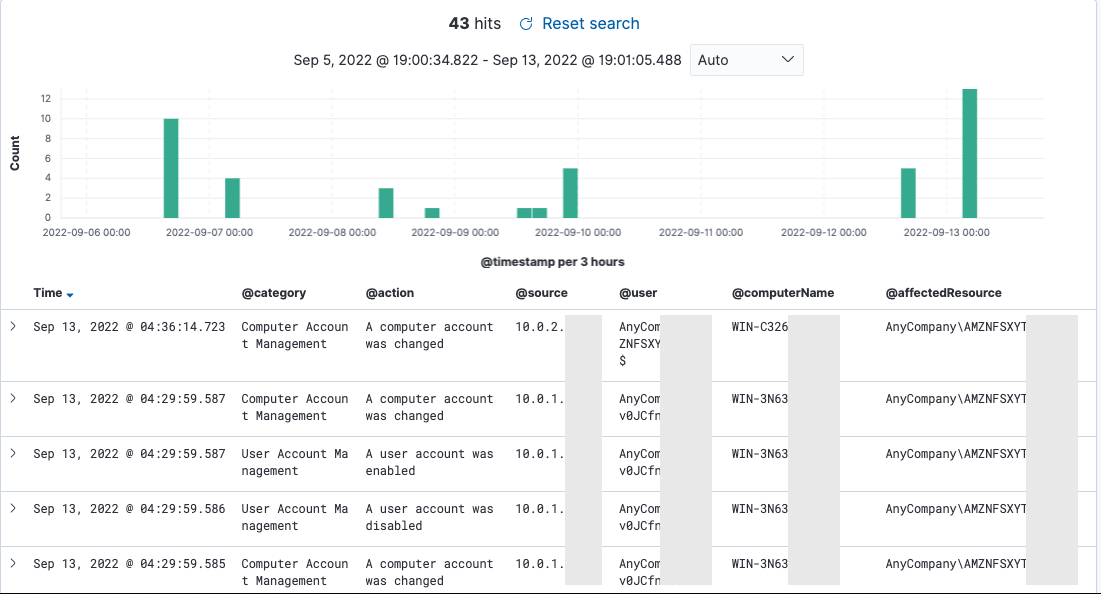Expand the first 04:29:59.587 computer account row
1101x594 pixels.
13,398
